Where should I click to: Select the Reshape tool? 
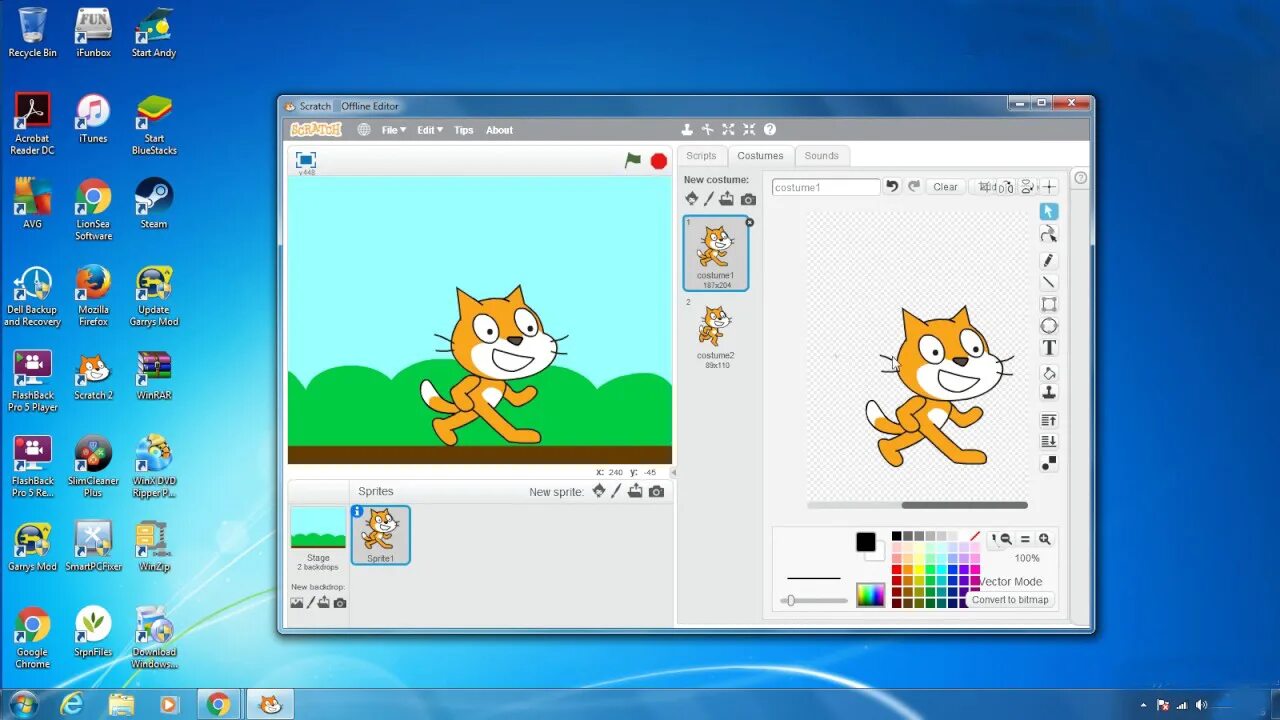tap(1049, 234)
